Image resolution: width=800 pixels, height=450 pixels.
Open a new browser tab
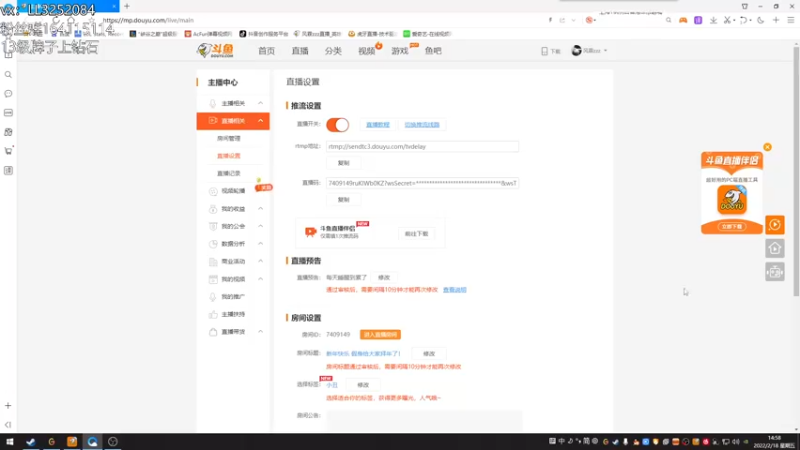click(127, 6)
